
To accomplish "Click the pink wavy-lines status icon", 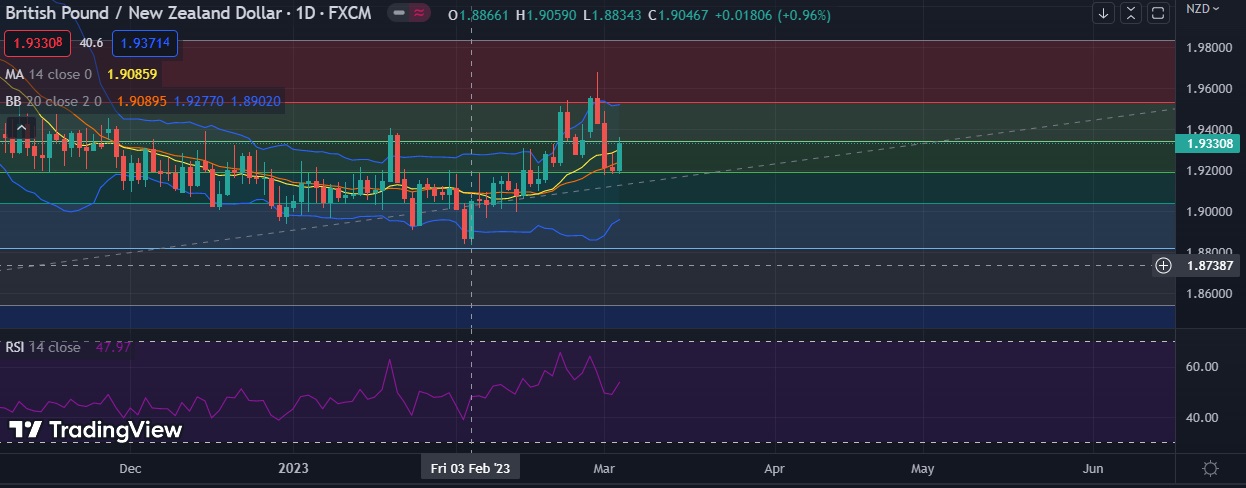I will coord(420,14).
